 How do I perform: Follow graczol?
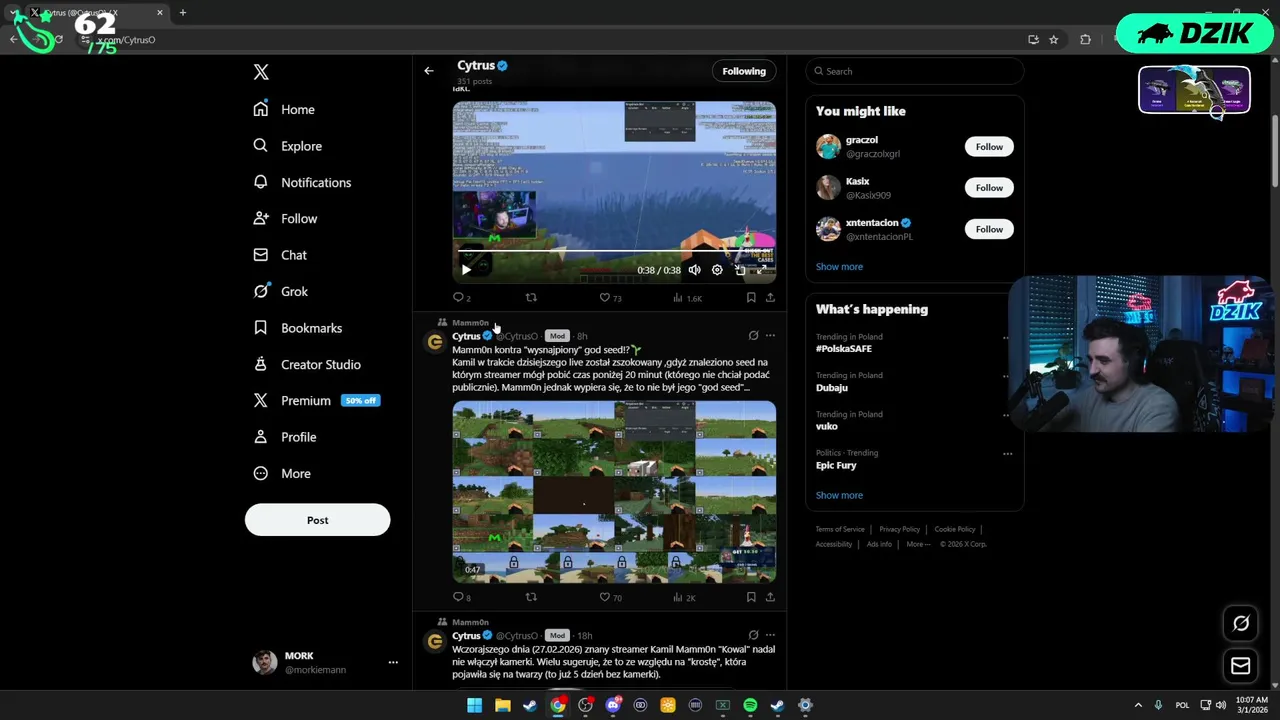pos(989,147)
